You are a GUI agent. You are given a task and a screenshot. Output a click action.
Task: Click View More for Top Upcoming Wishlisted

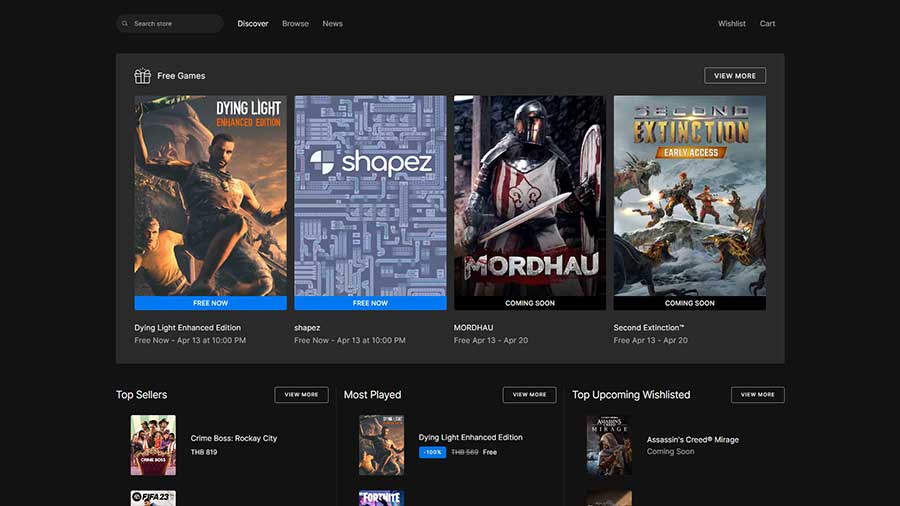(758, 395)
